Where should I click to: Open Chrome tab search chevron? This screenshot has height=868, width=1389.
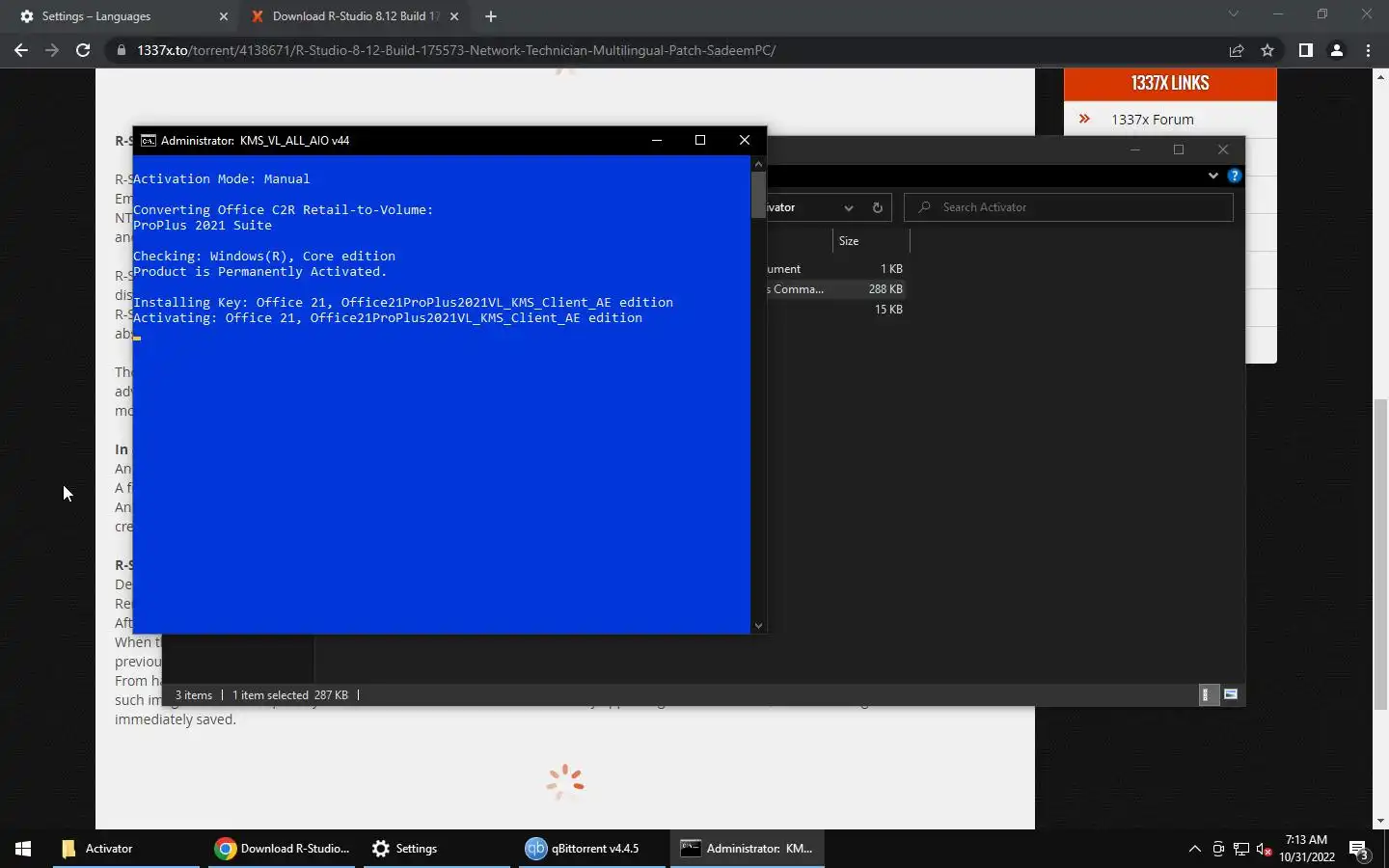tap(1233, 14)
